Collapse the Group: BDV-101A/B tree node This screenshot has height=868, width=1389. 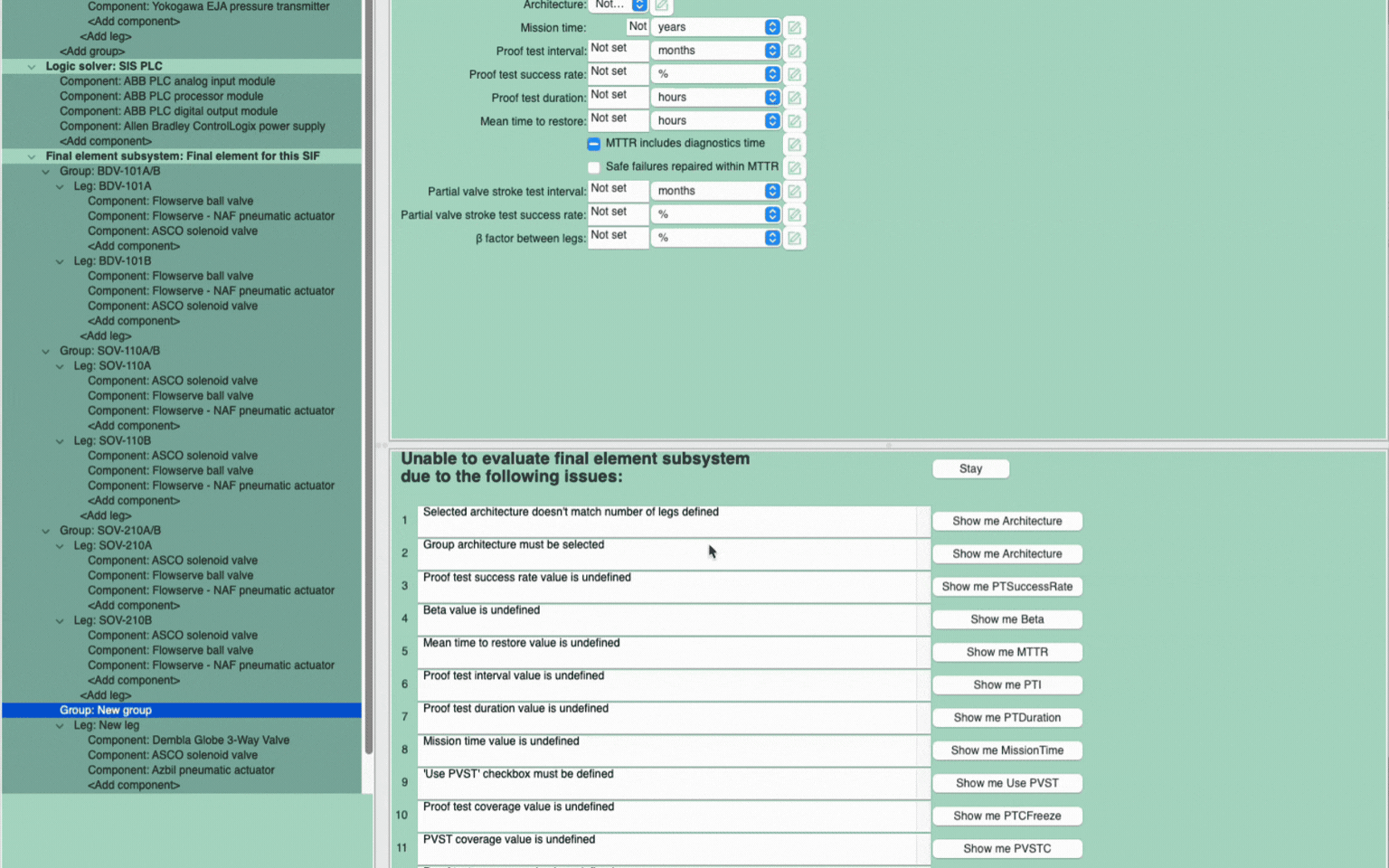point(46,172)
